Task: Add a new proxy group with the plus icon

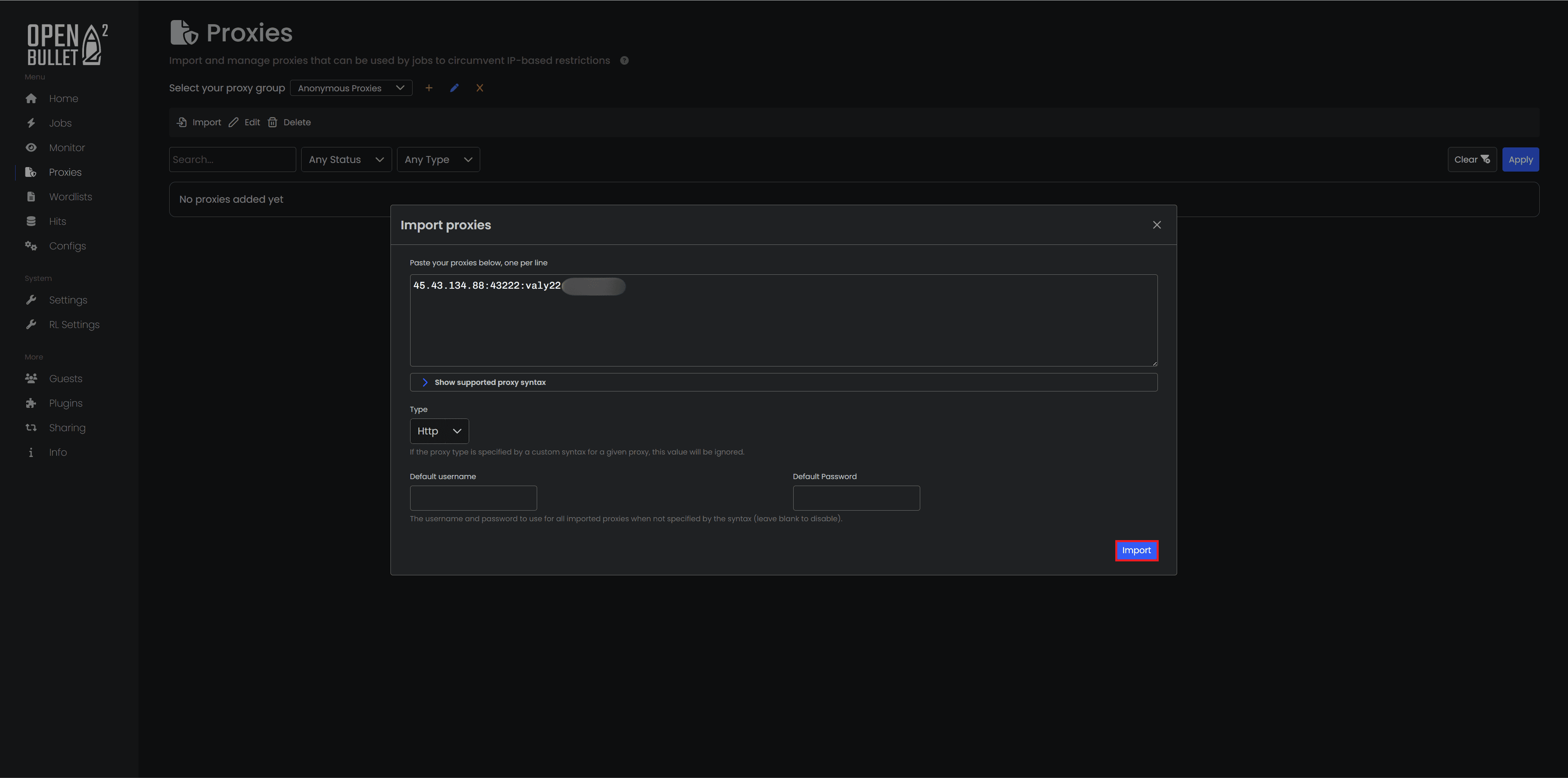Action: (429, 88)
